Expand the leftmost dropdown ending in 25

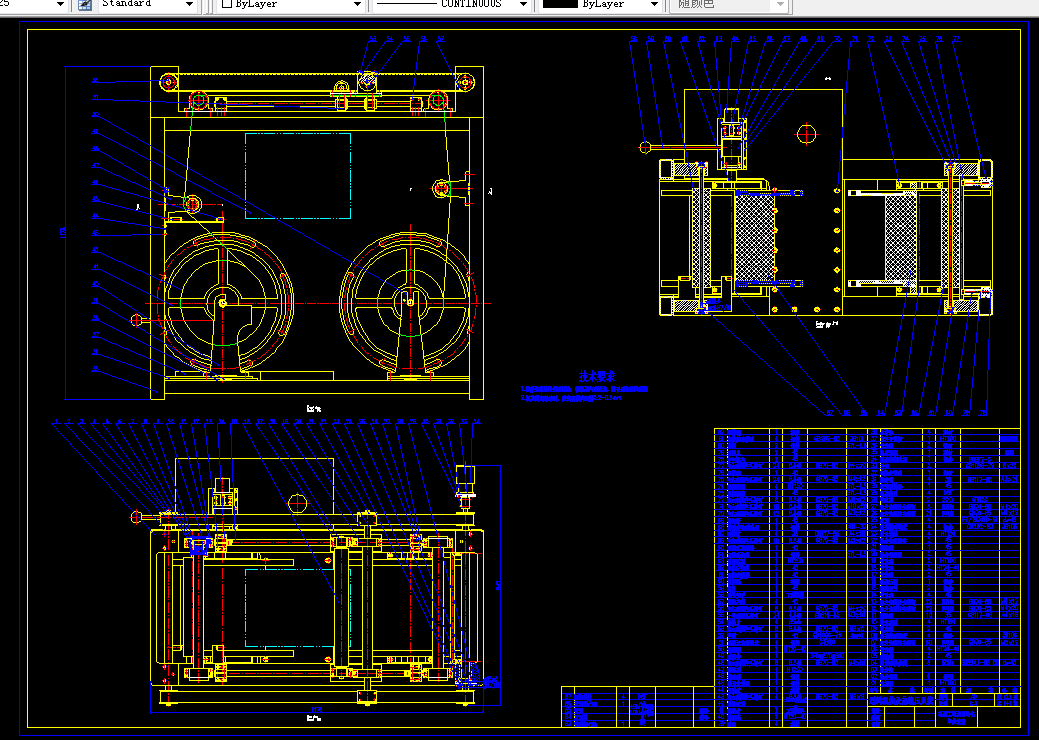pyautogui.click(x=34, y=5)
